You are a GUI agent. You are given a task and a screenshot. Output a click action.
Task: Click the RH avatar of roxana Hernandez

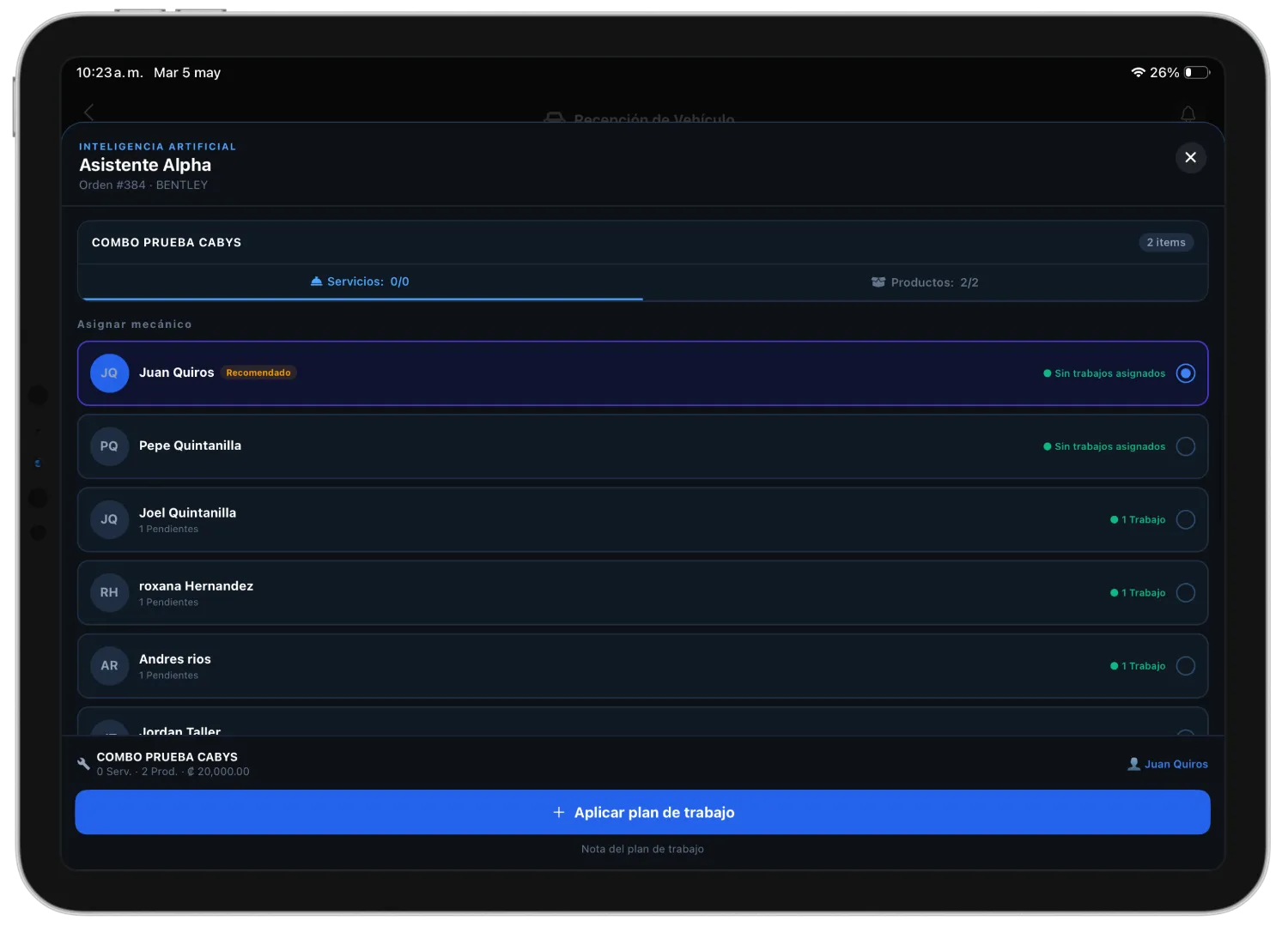(x=109, y=592)
